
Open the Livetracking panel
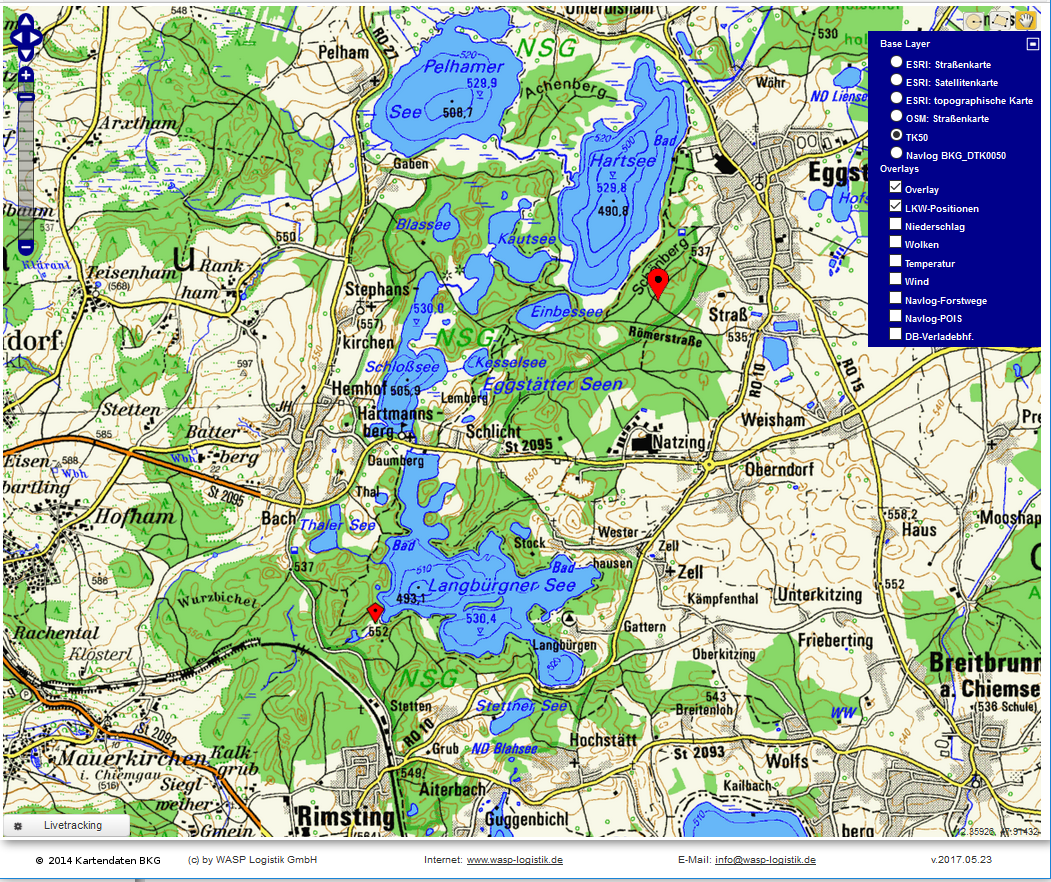coord(67,826)
